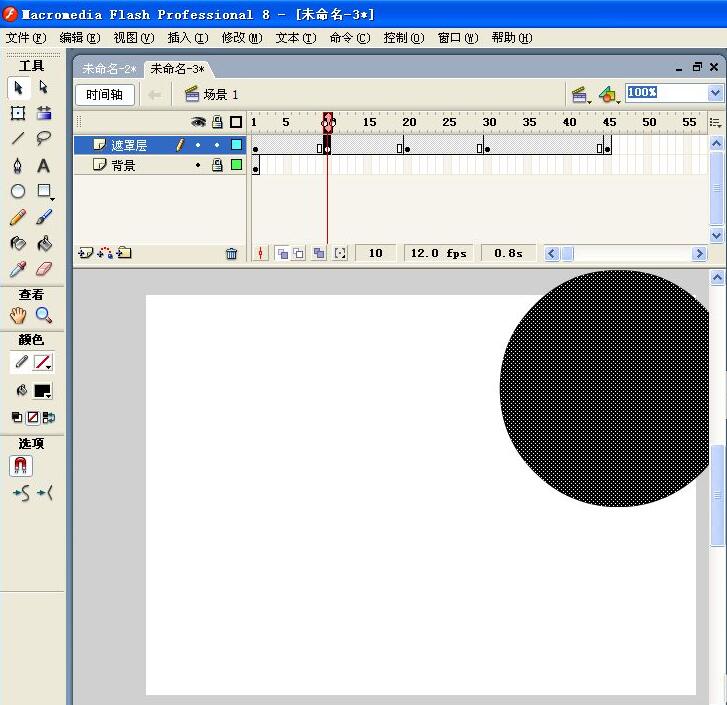This screenshot has height=705, width=727.
Task: Select the Ink Bottle tool
Action: (x=18, y=243)
